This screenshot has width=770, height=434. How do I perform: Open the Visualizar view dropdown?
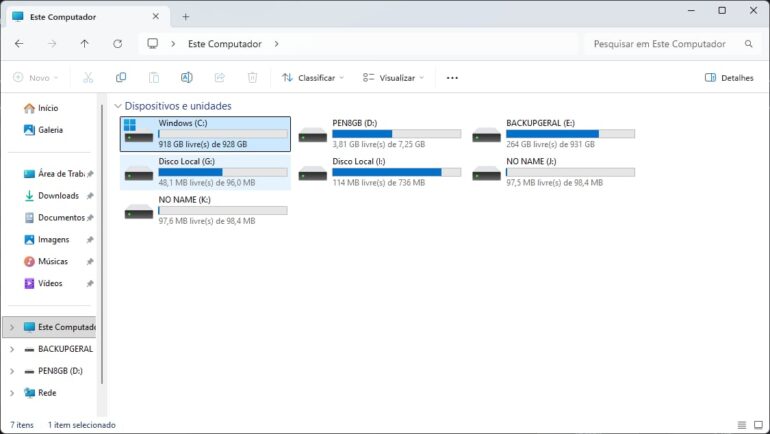393,78
